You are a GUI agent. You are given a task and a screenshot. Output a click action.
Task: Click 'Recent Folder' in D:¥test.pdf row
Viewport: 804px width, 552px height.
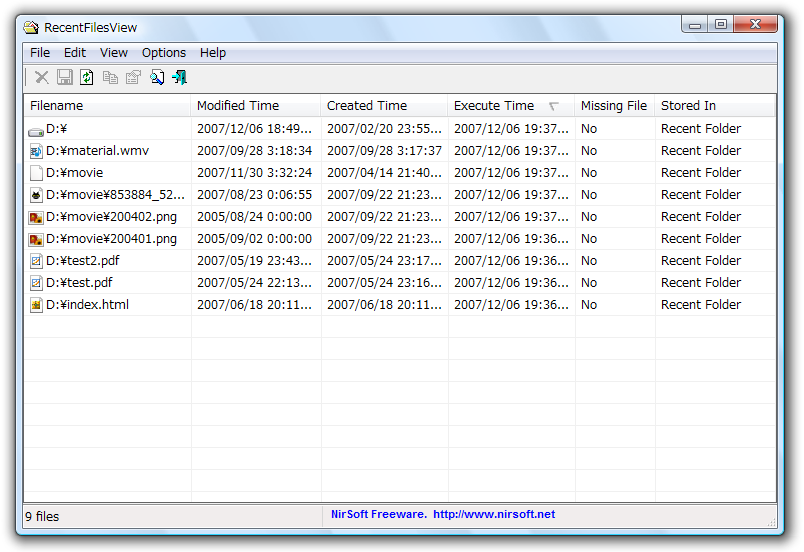coord(700,283)
